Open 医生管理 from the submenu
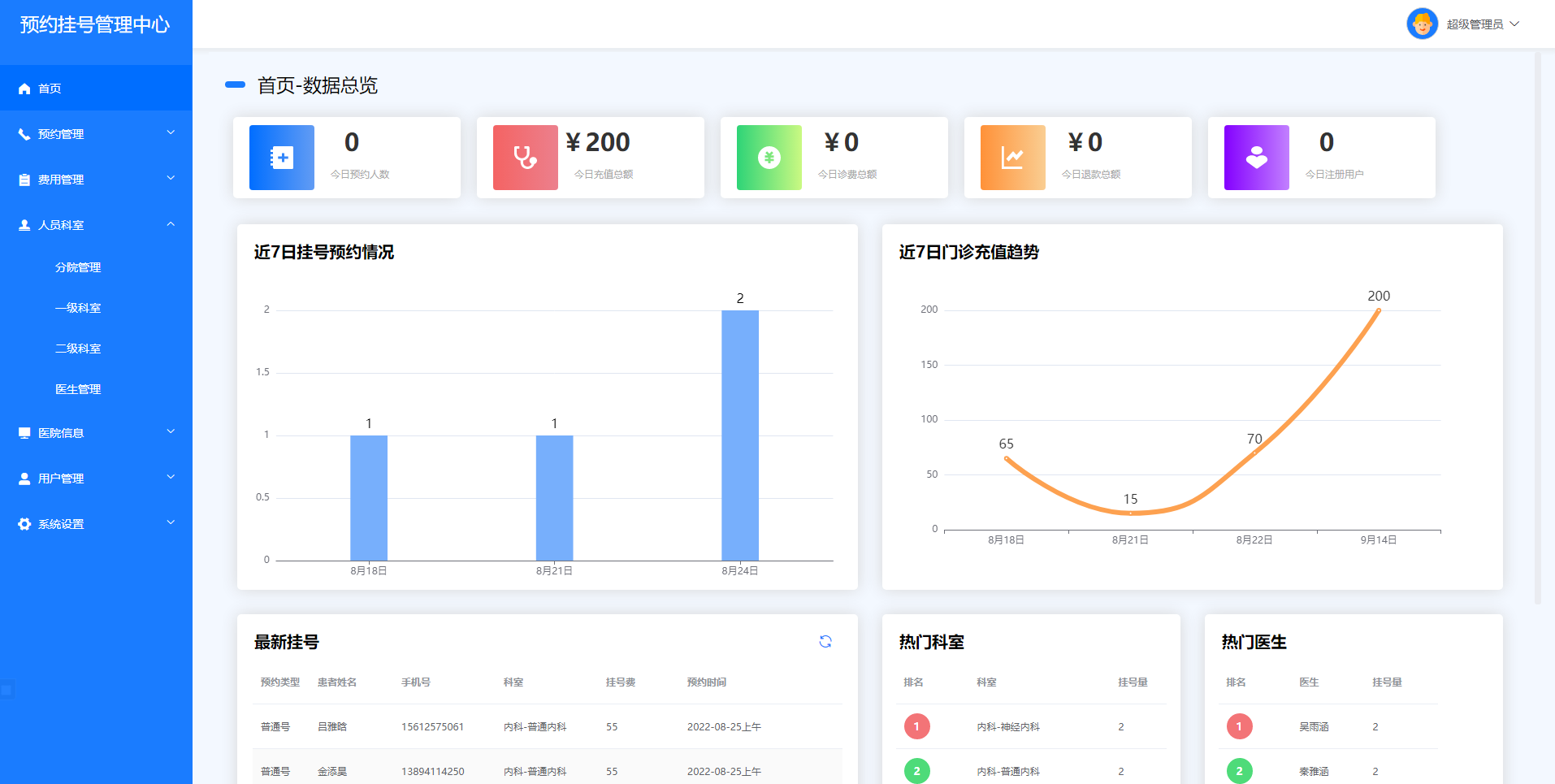This screenshot has height=784, width=1555. (78, 388)
